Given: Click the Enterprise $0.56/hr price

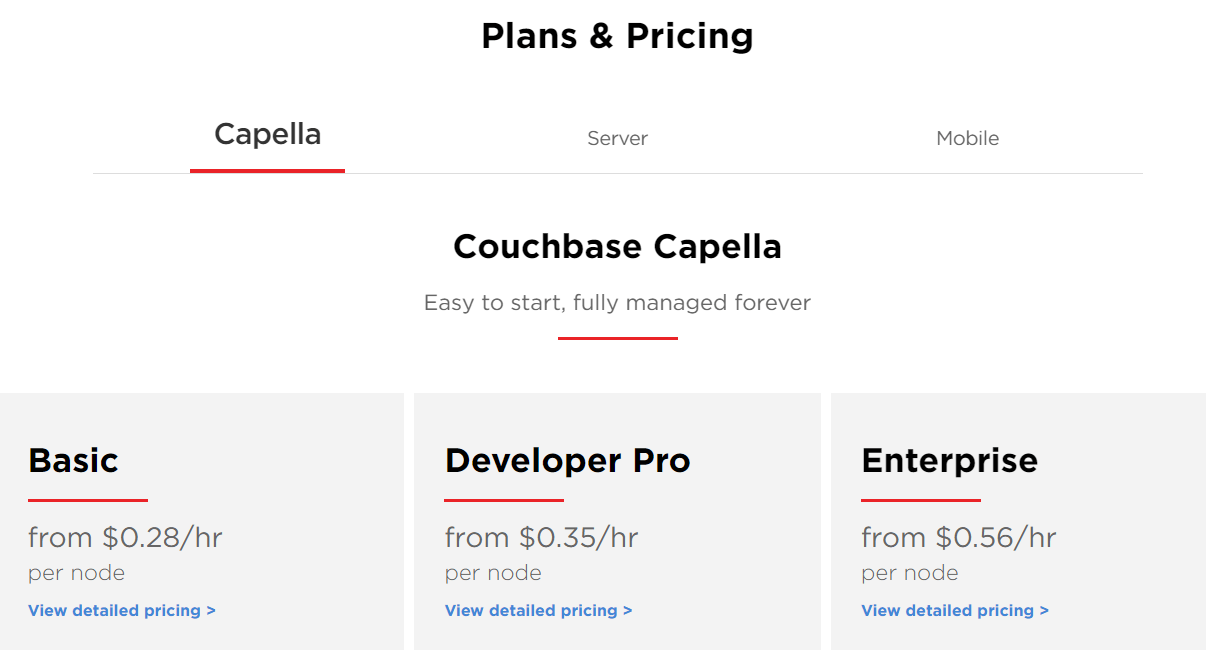Looking at the screenshot, I should (957, 537).
